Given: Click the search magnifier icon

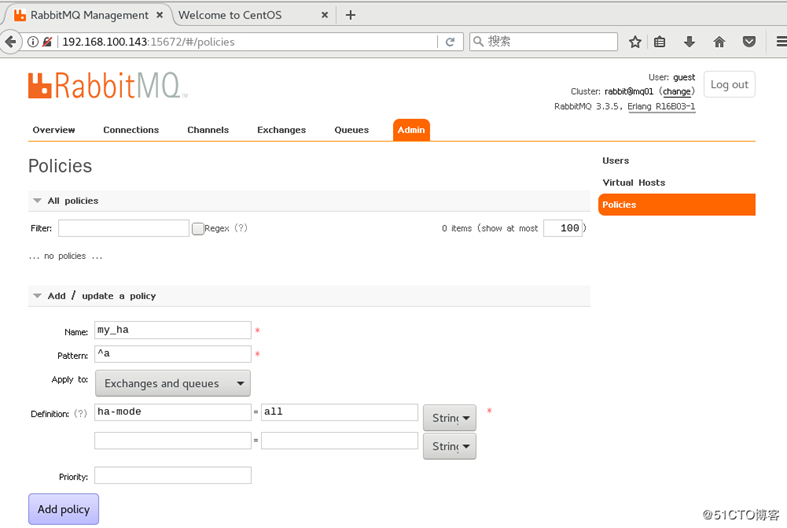Looking at the screenshot, I should pos(478,41).
